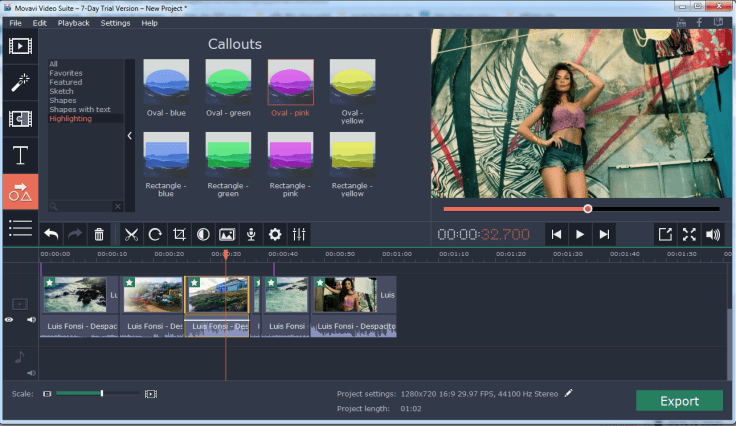Open the Help menu
Screen dimensions: 736x426
[149, 23]
